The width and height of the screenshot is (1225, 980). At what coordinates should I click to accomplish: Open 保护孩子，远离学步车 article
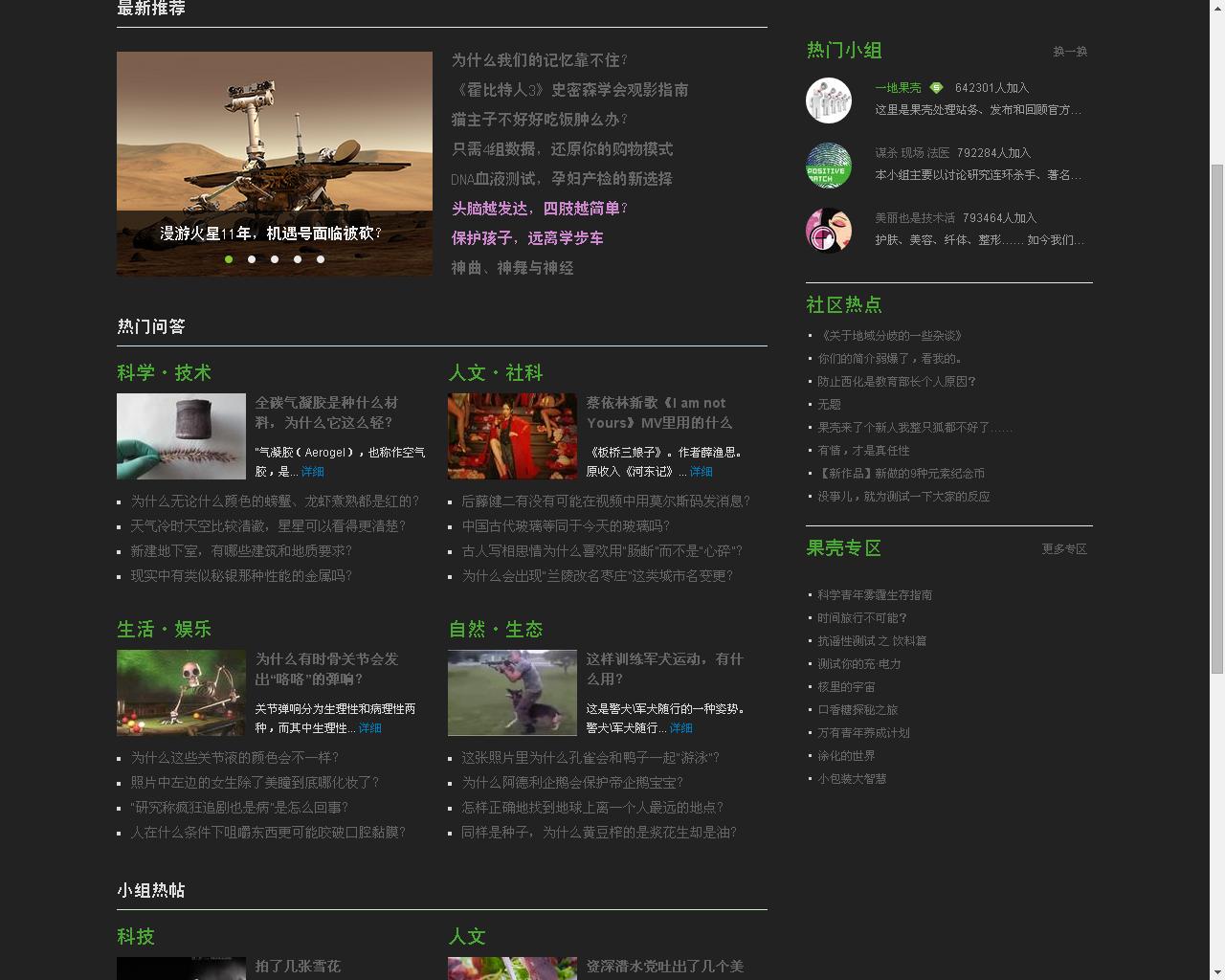pos(527,238)
